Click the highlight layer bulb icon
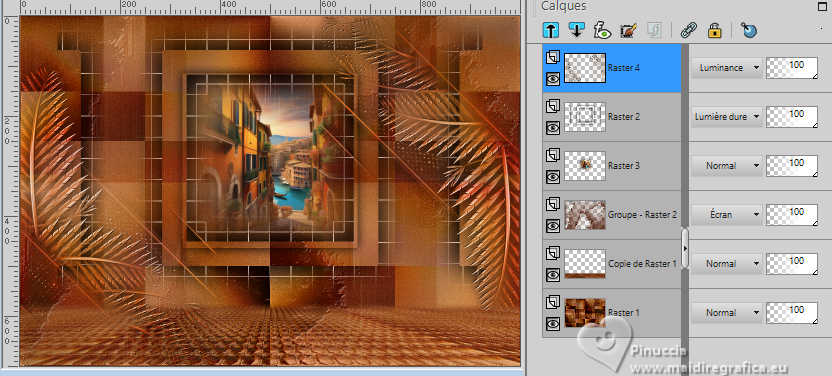This screenshot has width=832, height=376. pos(749,30)
